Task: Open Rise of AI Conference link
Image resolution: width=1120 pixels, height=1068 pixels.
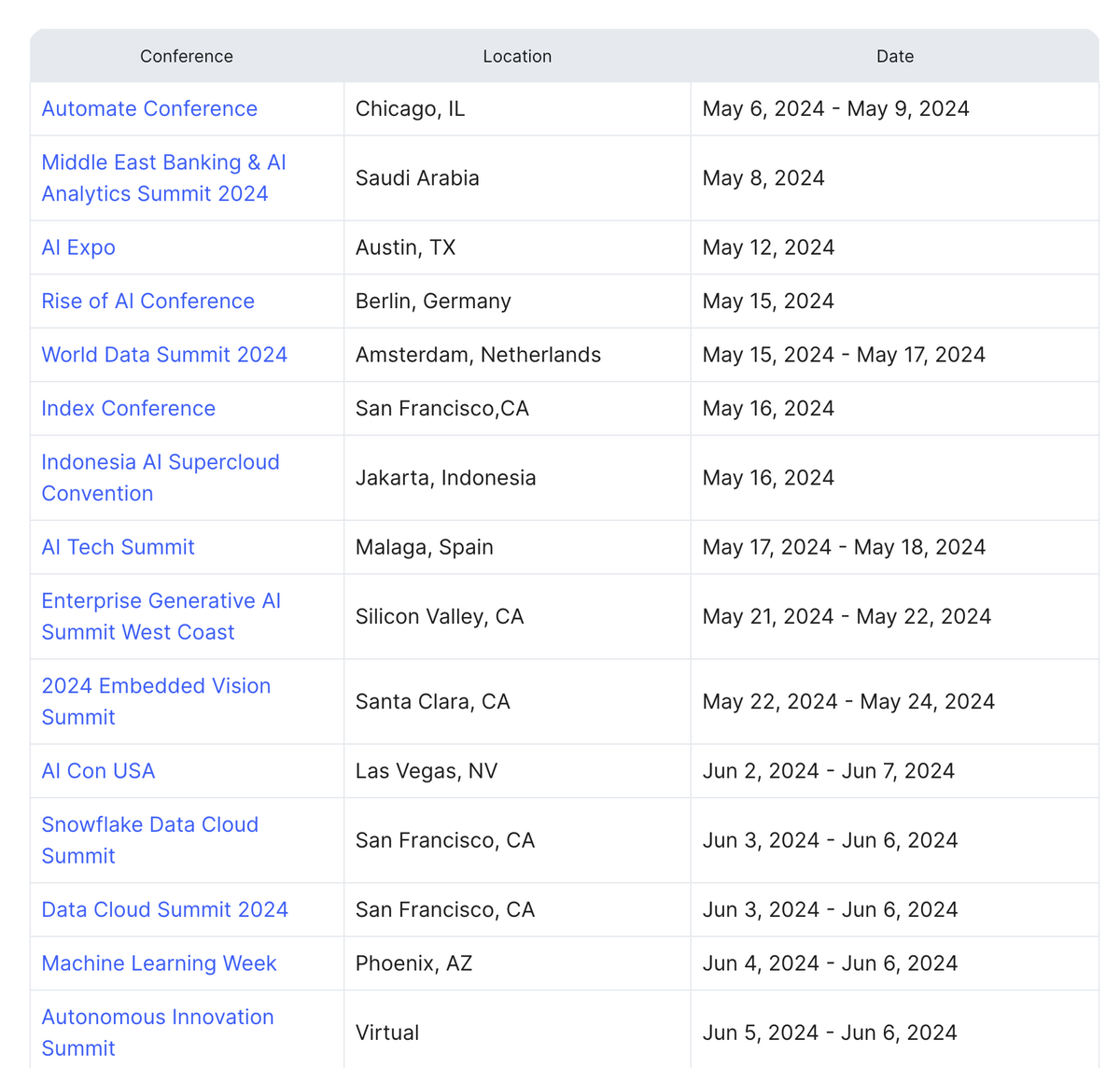Action: click(147, 301)
